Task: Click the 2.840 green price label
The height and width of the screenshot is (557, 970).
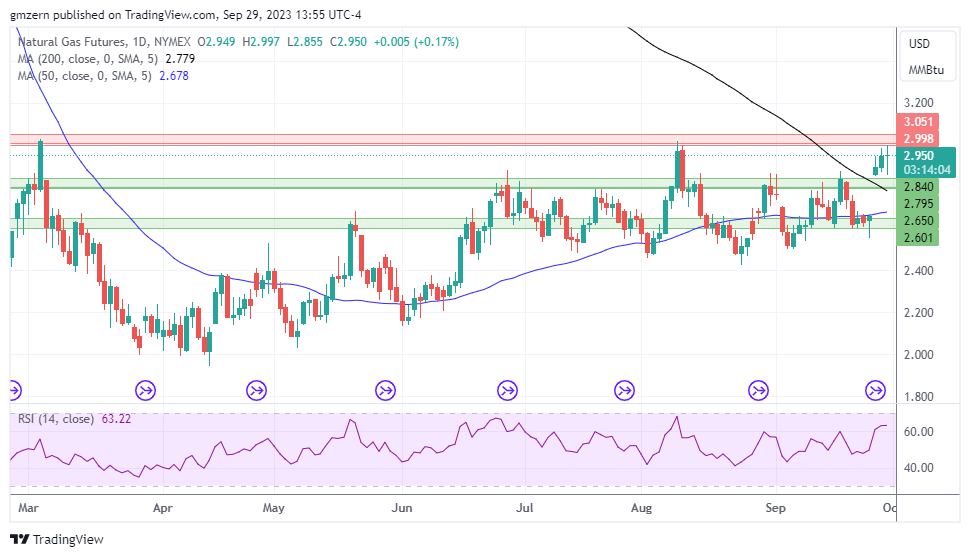Action: click(x=918, y=187)
